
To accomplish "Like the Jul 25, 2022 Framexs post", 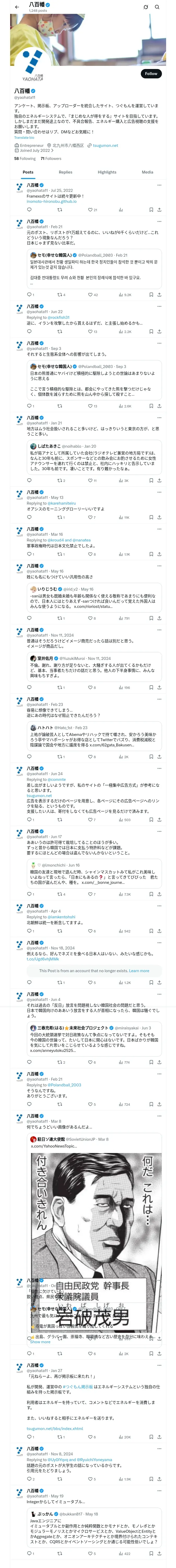I will [90, 209].
